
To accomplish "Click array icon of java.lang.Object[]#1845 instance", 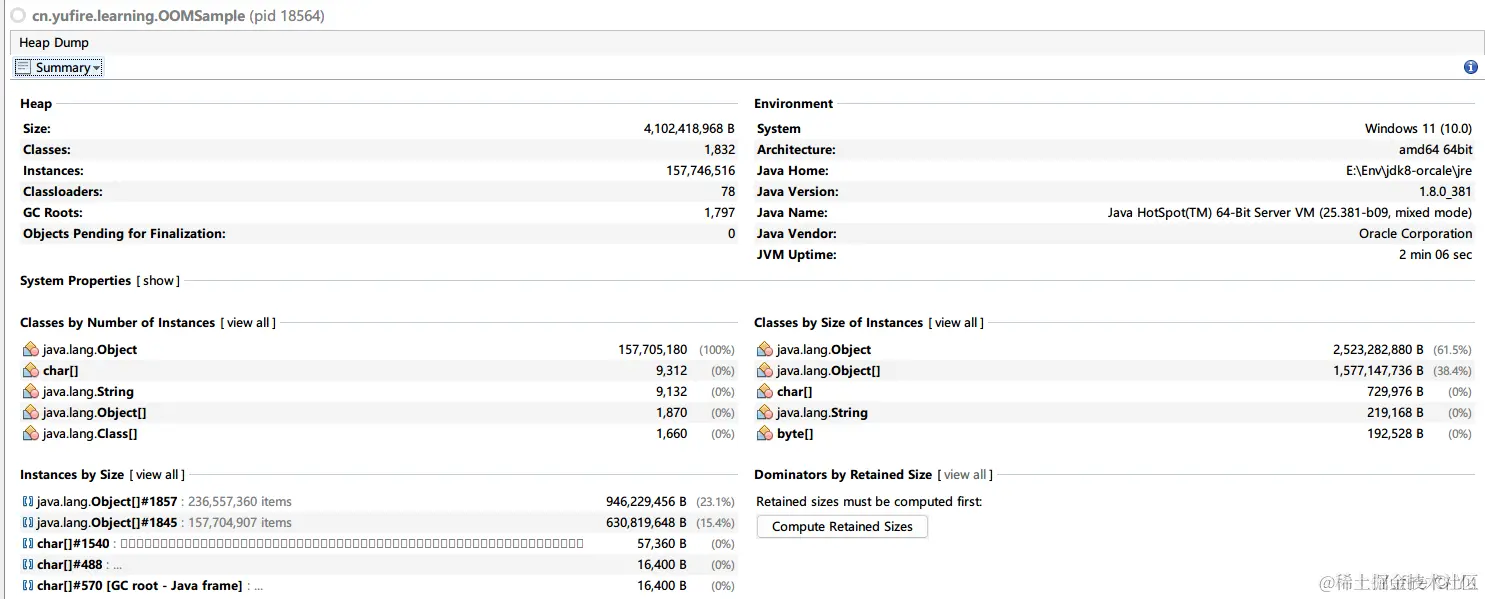I will coord(28,523).
